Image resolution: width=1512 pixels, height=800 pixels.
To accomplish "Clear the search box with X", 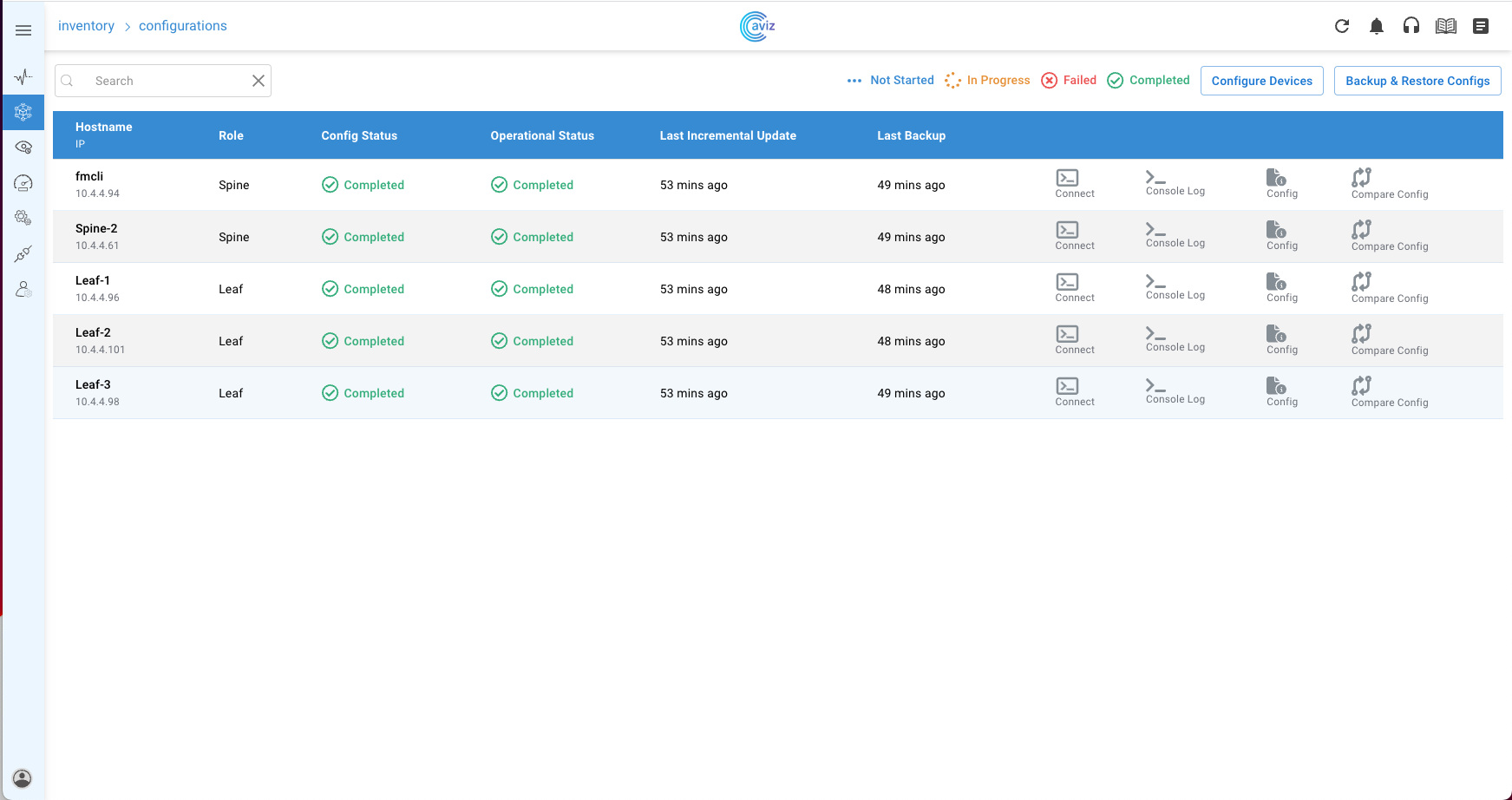I will pos(258,81).
